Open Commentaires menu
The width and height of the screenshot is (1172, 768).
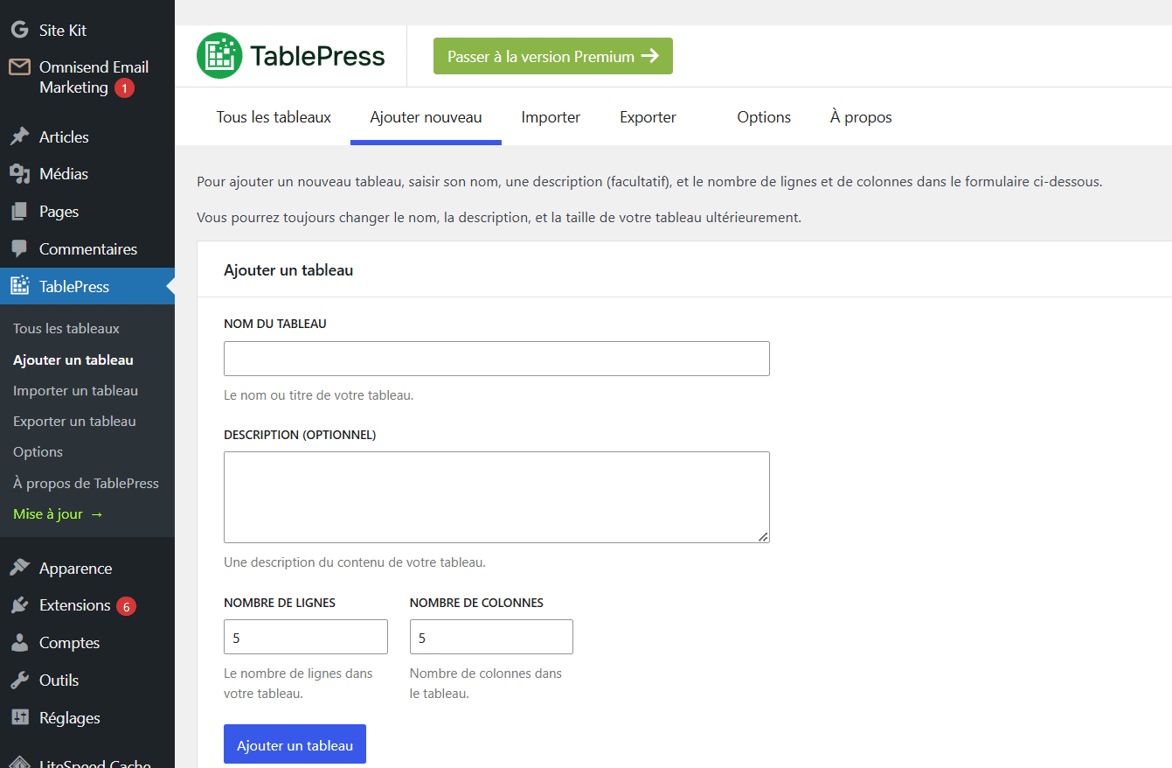tap(87, 249)
